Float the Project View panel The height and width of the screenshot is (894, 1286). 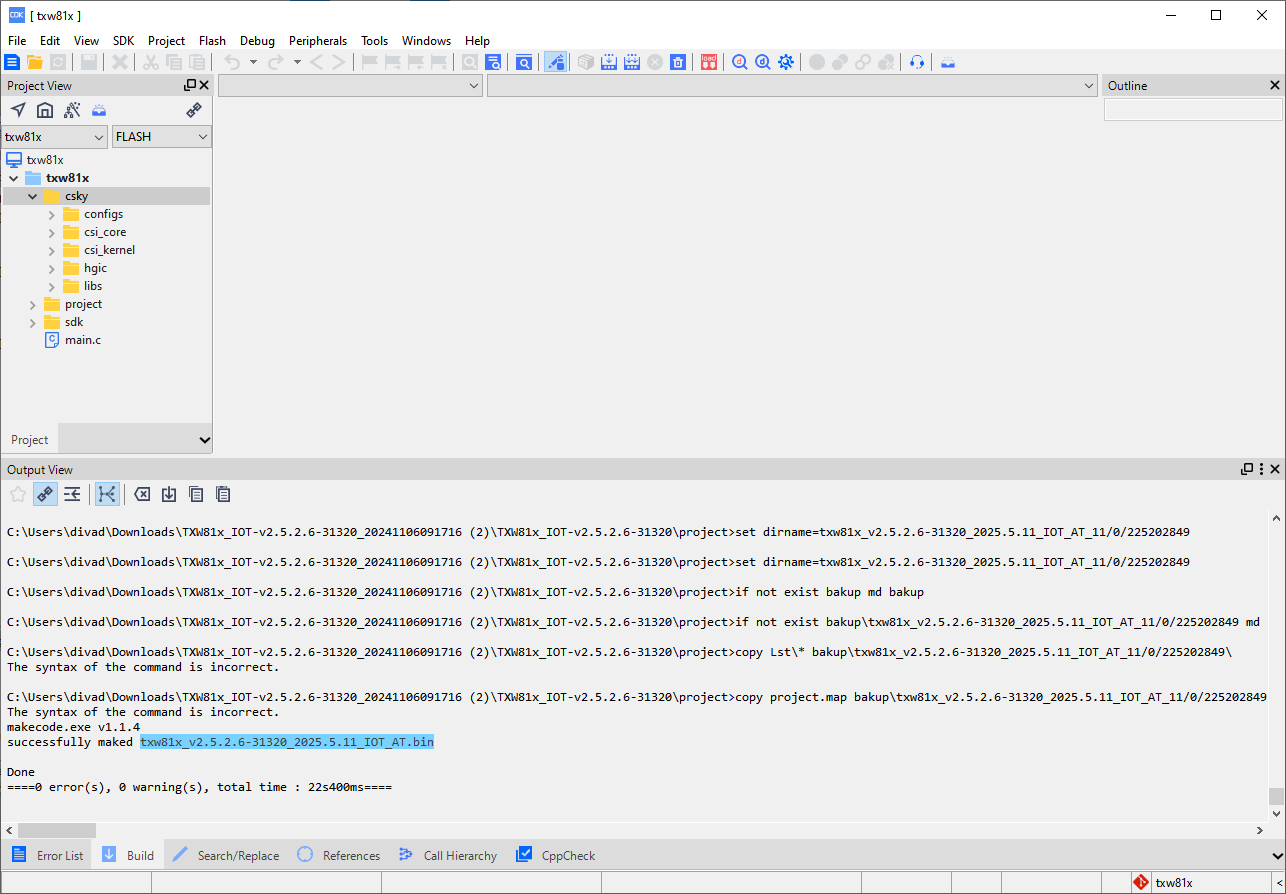pos(190,85)
